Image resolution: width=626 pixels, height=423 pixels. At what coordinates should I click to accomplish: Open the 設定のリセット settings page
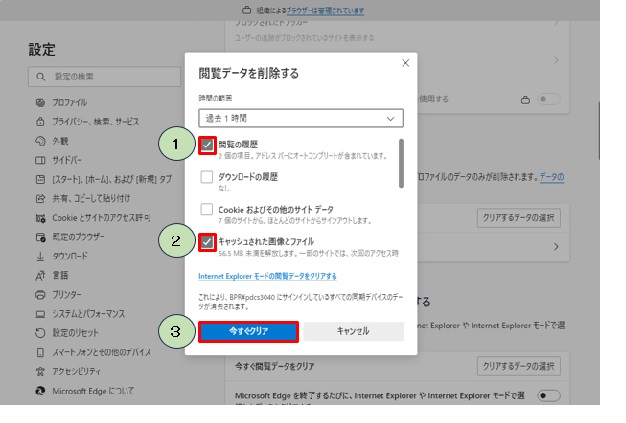[x=75, y=333]
